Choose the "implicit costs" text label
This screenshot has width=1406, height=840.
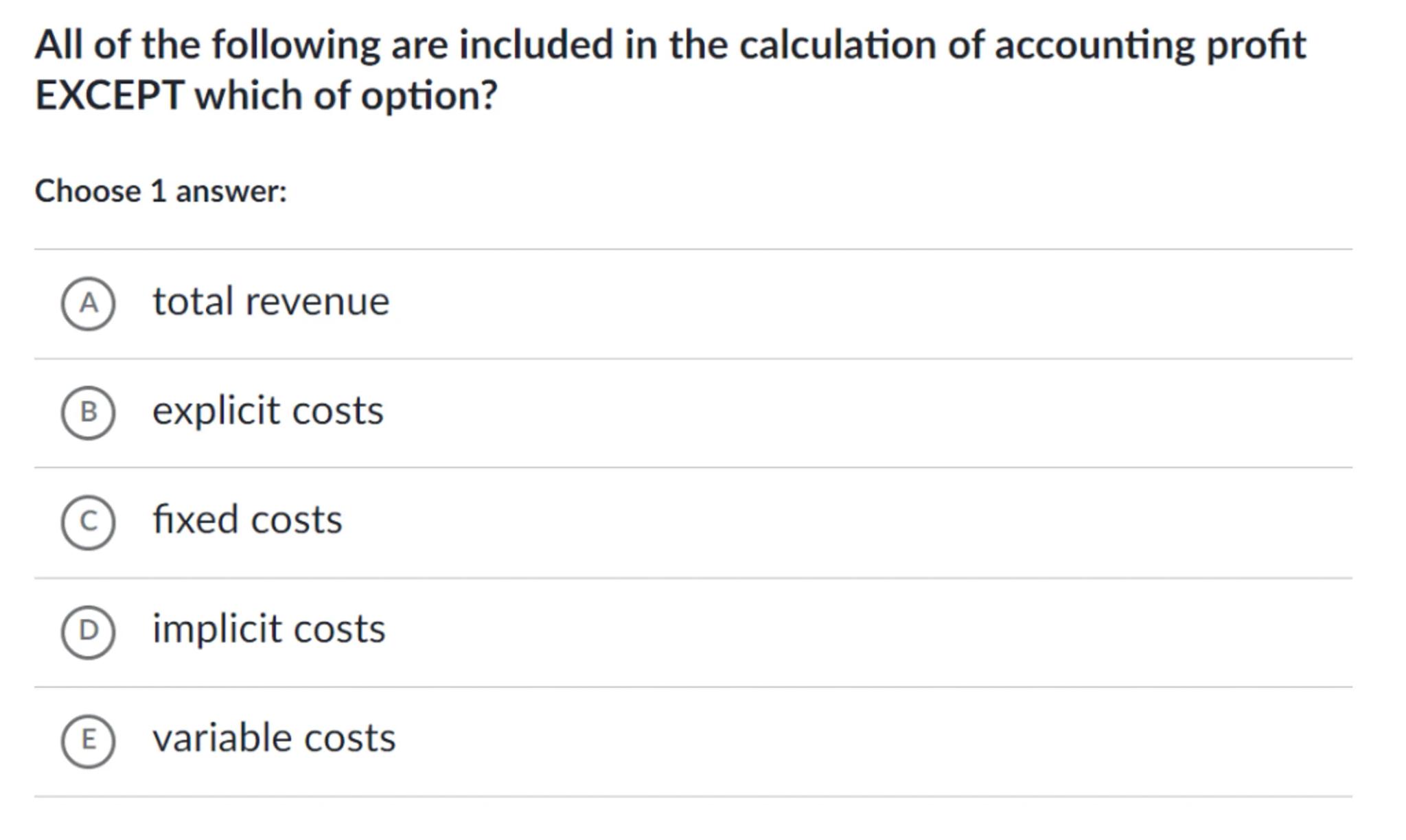(x=268, y=629)
